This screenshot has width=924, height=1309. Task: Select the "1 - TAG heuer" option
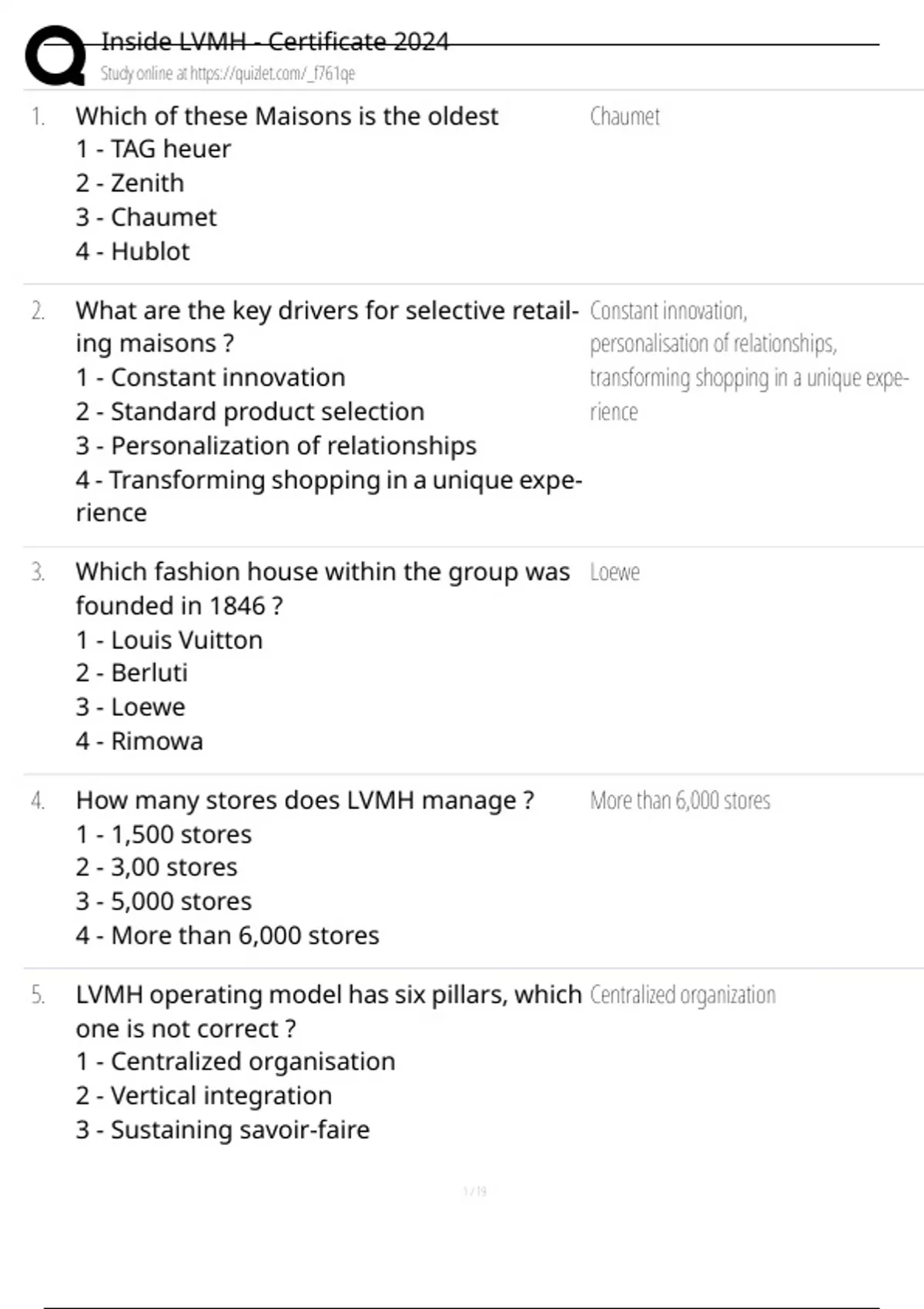tap(153, 149)
